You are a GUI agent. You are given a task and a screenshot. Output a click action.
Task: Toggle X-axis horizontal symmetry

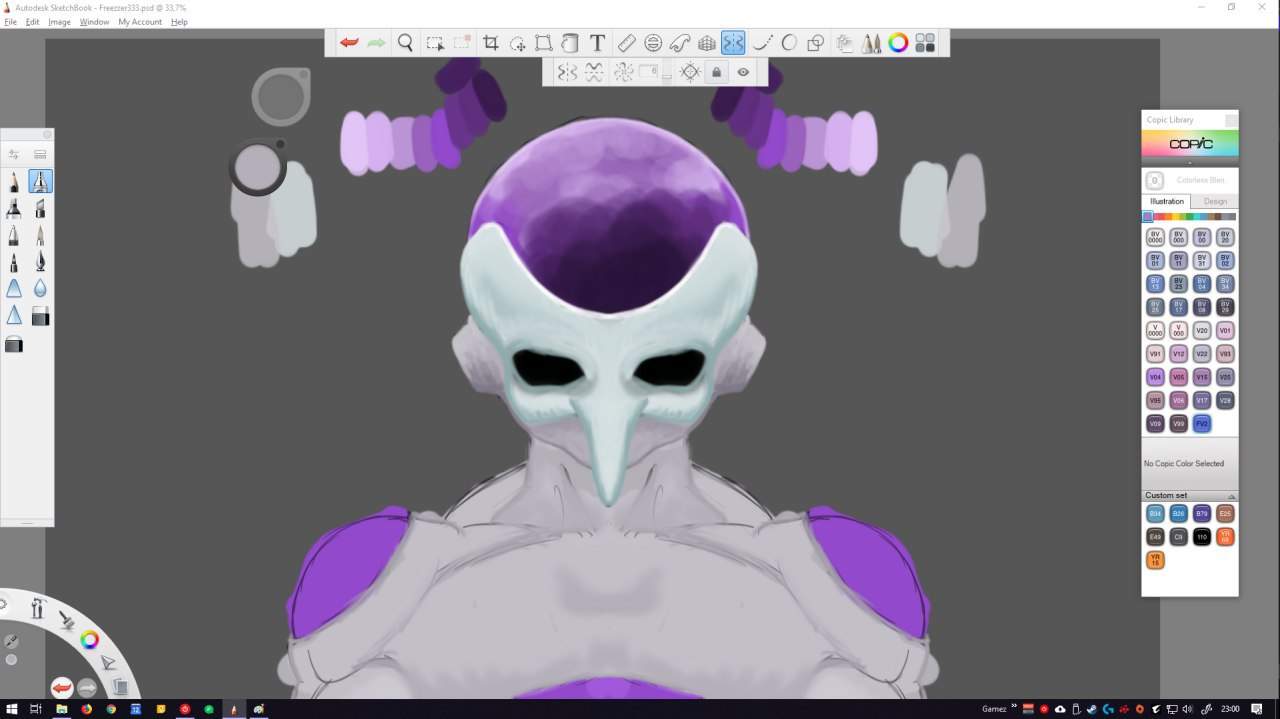coord(594,72)
